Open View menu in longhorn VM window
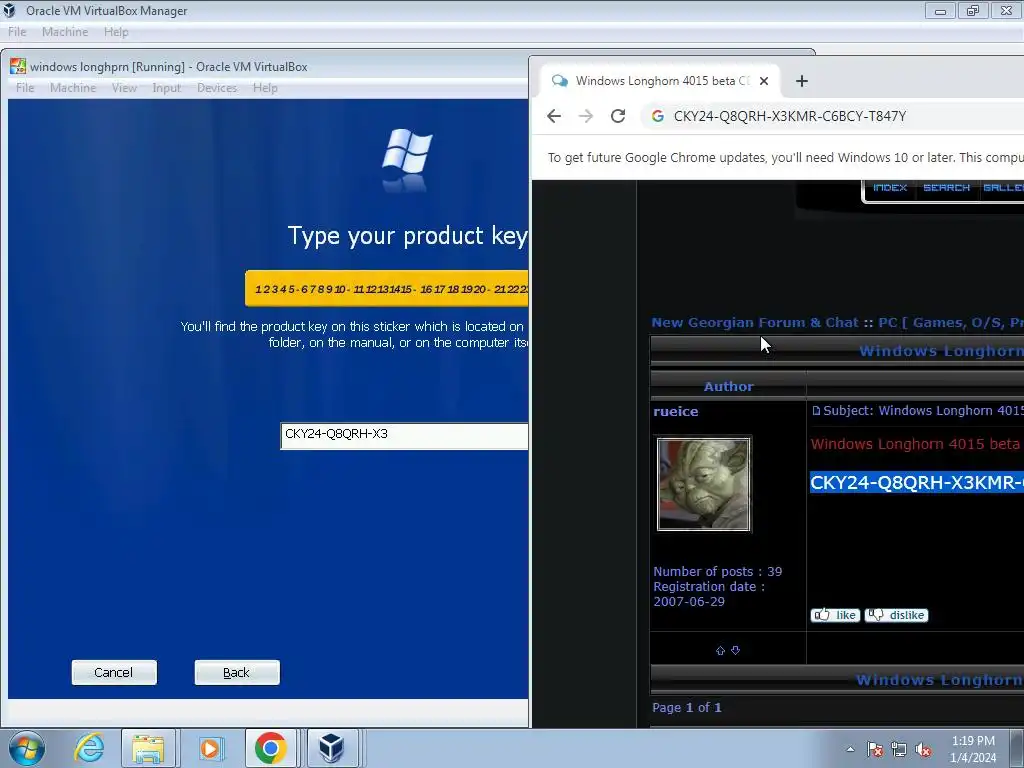The image size is (1024, 768). (x=124, y=88)
